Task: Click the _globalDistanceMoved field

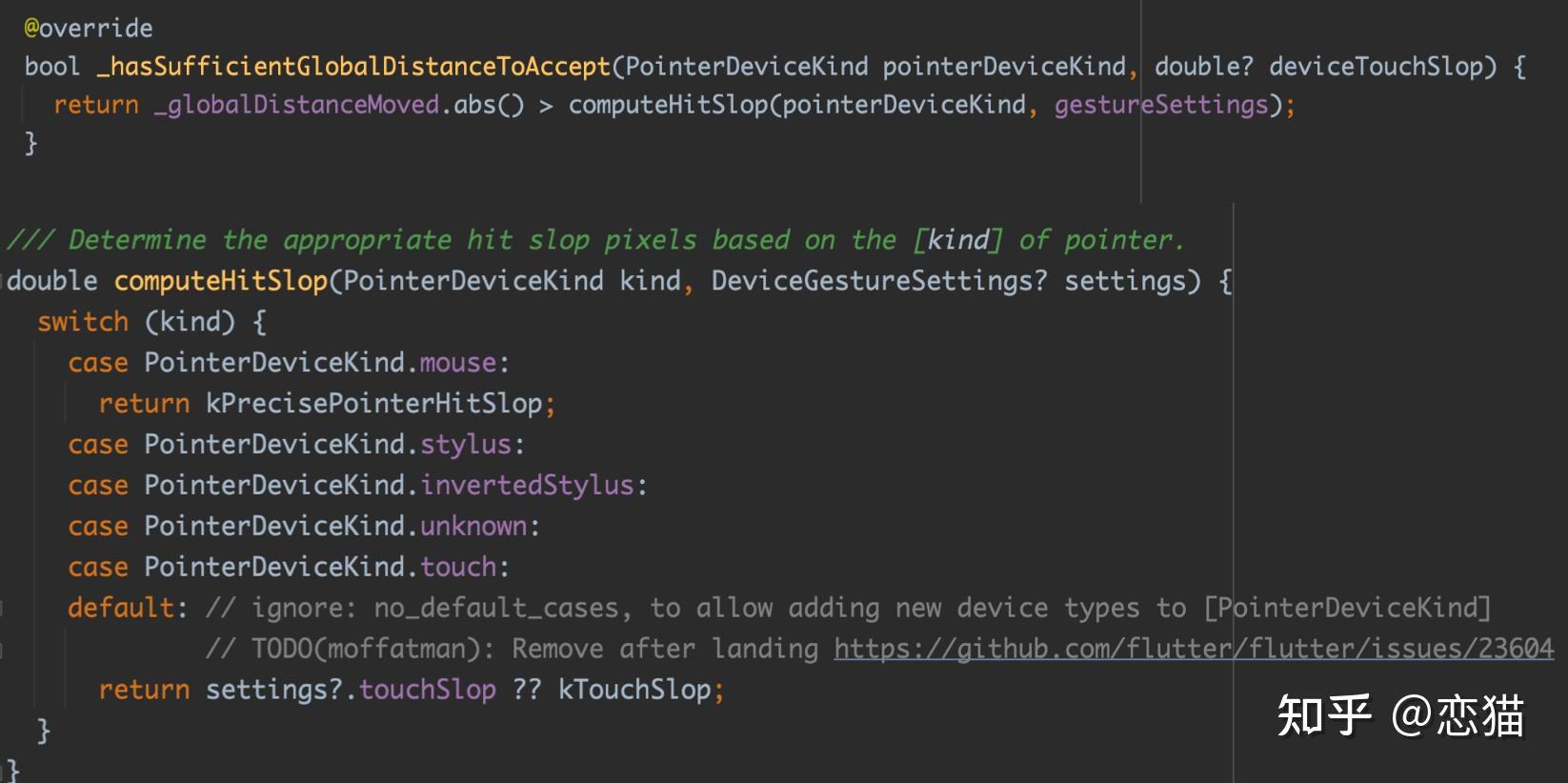Action: pos(296,105)
